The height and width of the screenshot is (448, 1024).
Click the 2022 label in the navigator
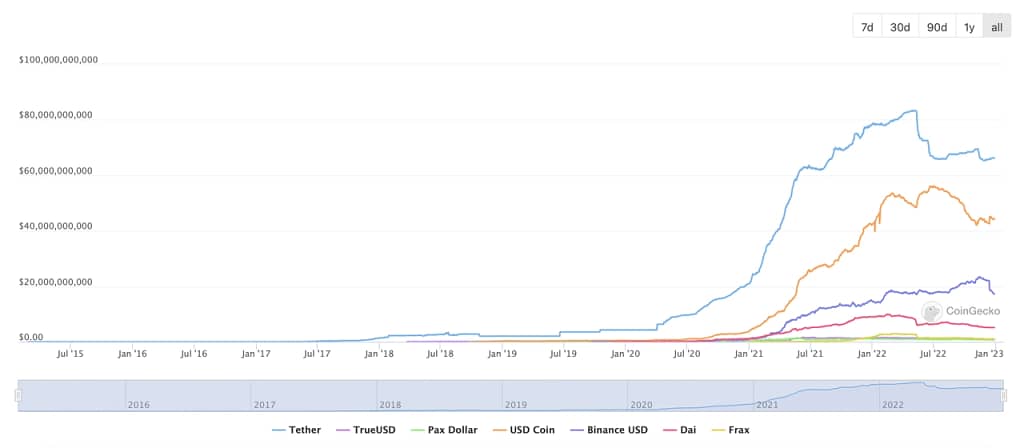click(x=893, y=405)
